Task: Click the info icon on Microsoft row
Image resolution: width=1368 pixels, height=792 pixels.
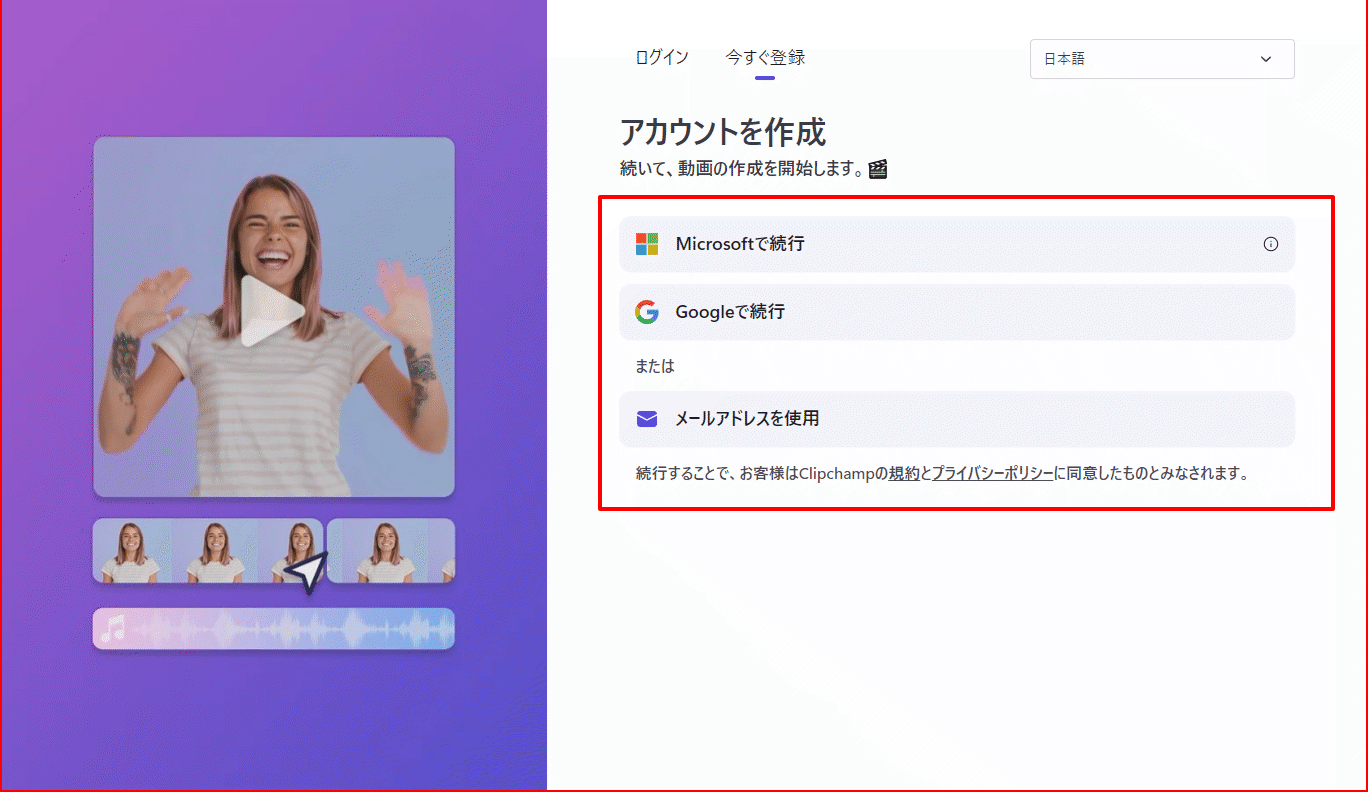Action: click(x=1270, y=244)
